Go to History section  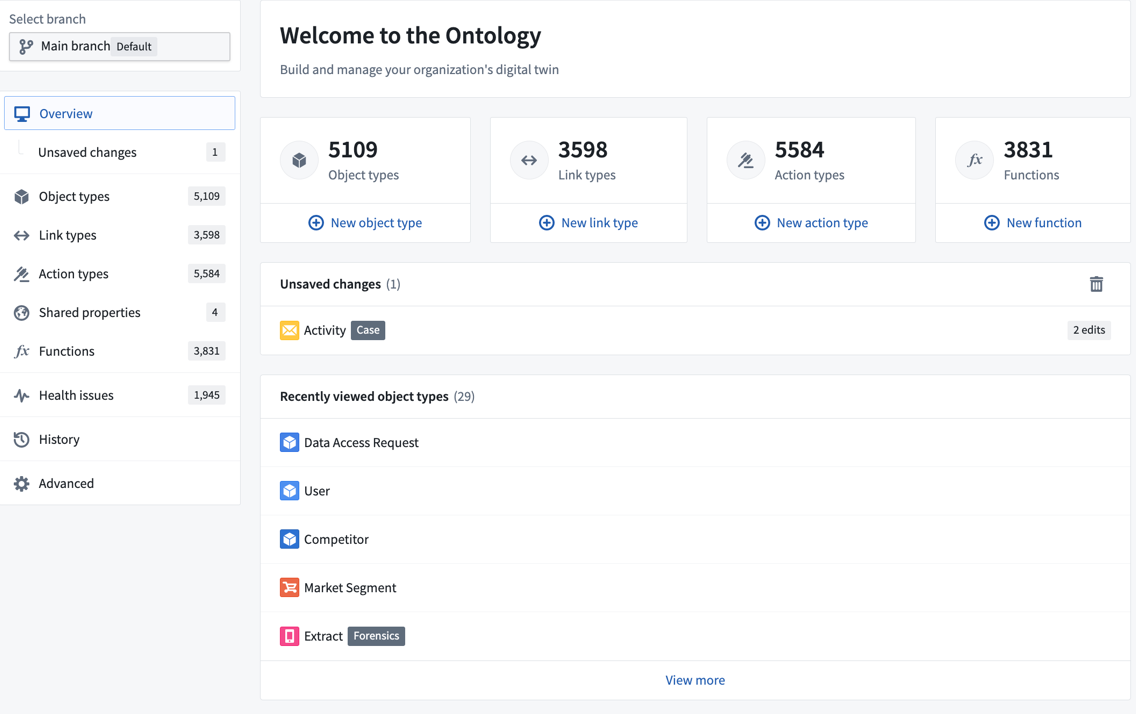click(x=59, y=439)
